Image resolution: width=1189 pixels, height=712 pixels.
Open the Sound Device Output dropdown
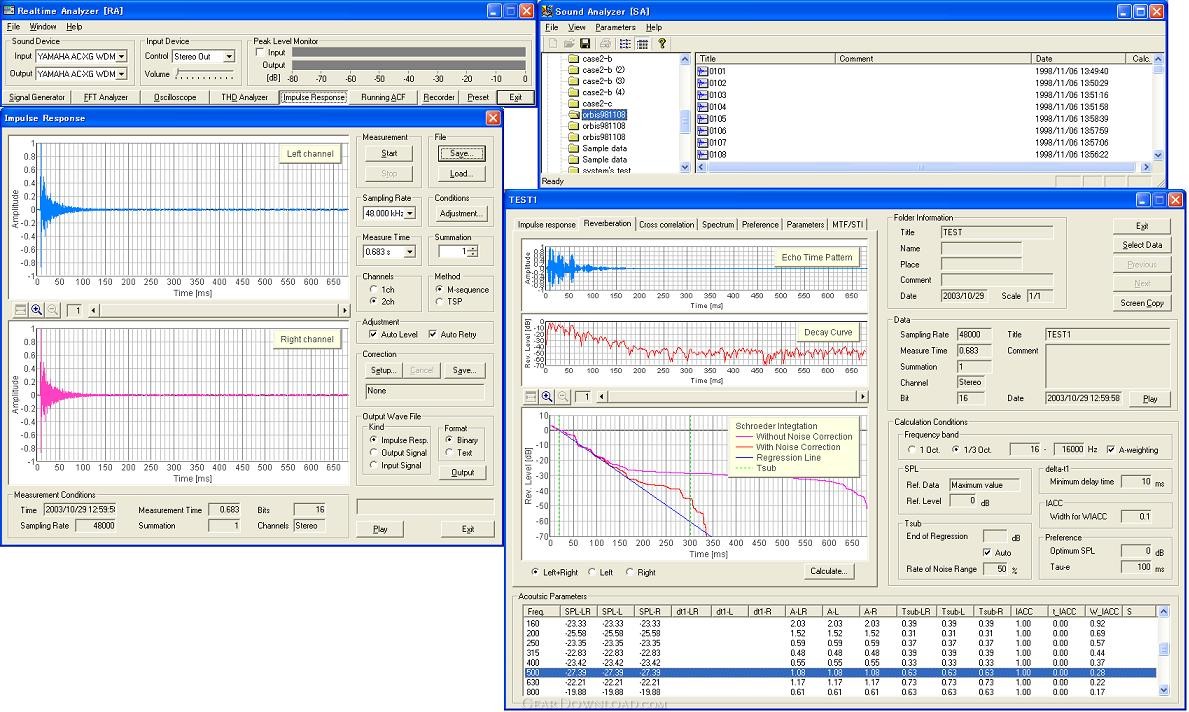click(121, 74)
